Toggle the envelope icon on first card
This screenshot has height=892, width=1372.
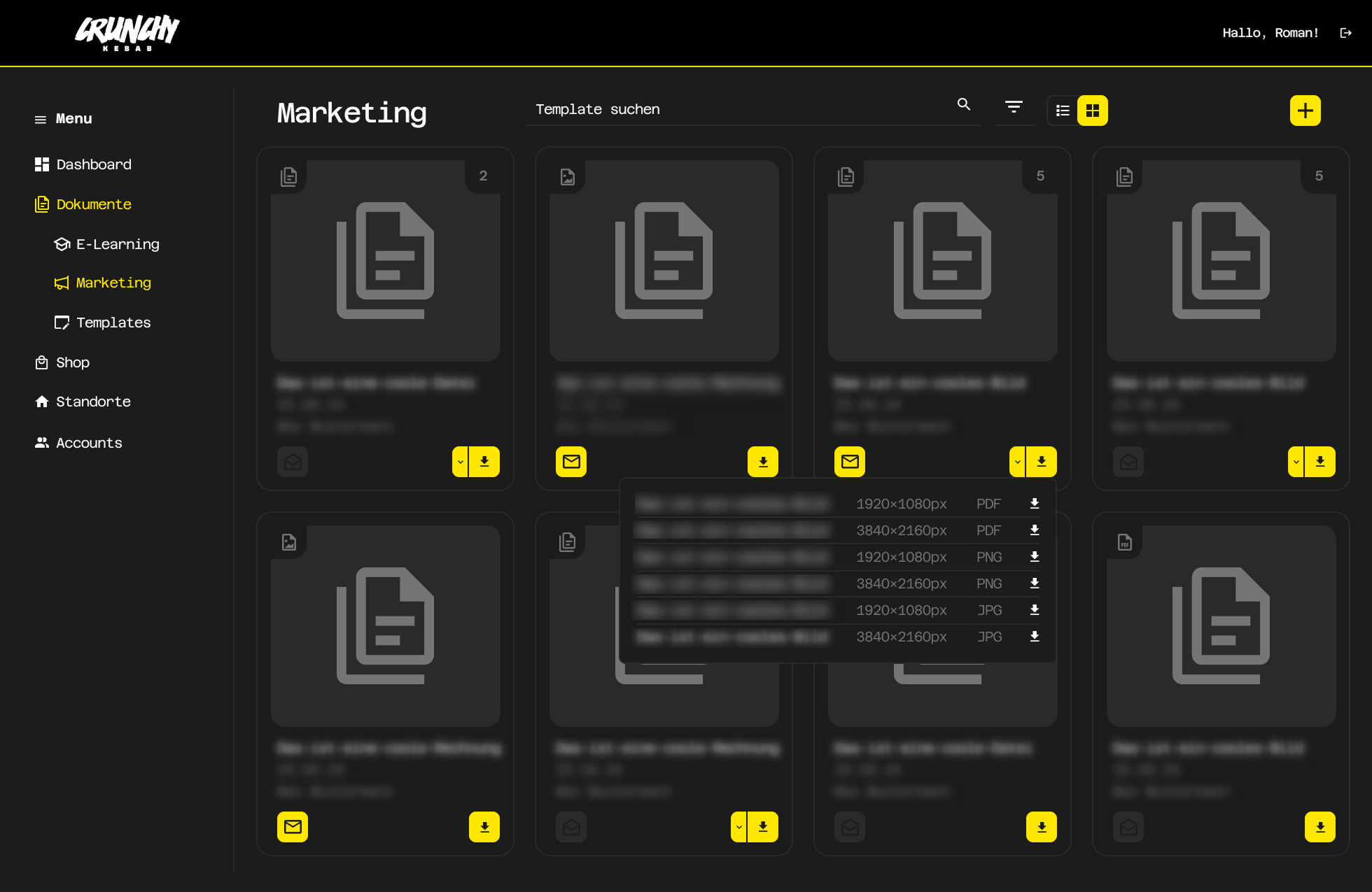coord(293,462)
